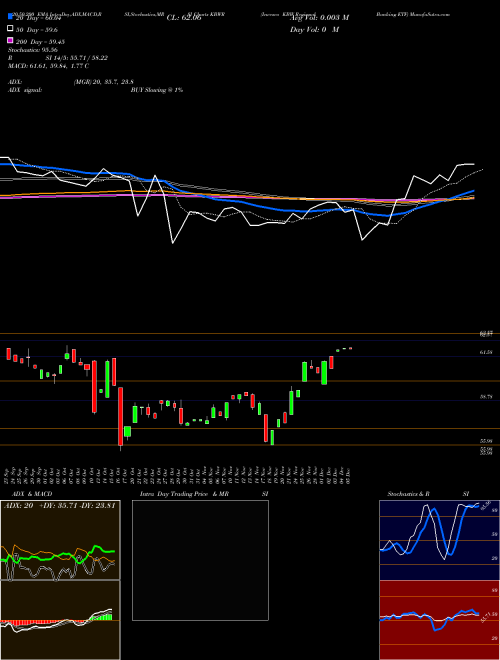This screenshot has width=500, height=660.
Task: Open the MACD histogram mini chart
Action: coord(60,620)
